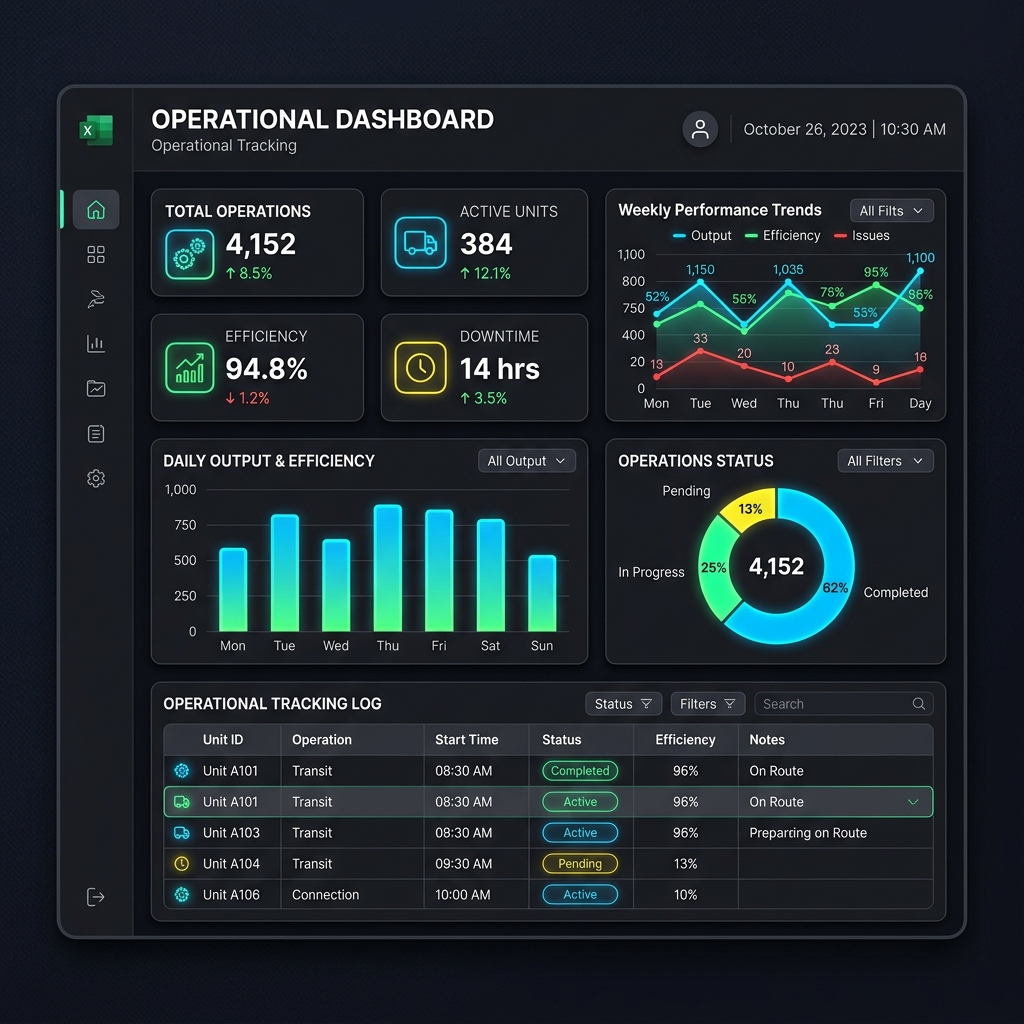Click the Unit A103 cell

tap(231, 833)
